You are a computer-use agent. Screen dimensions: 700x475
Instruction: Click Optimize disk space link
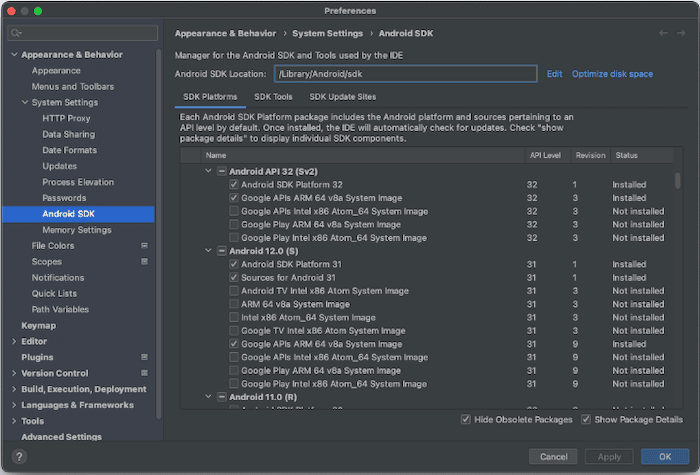coord(612,74)
